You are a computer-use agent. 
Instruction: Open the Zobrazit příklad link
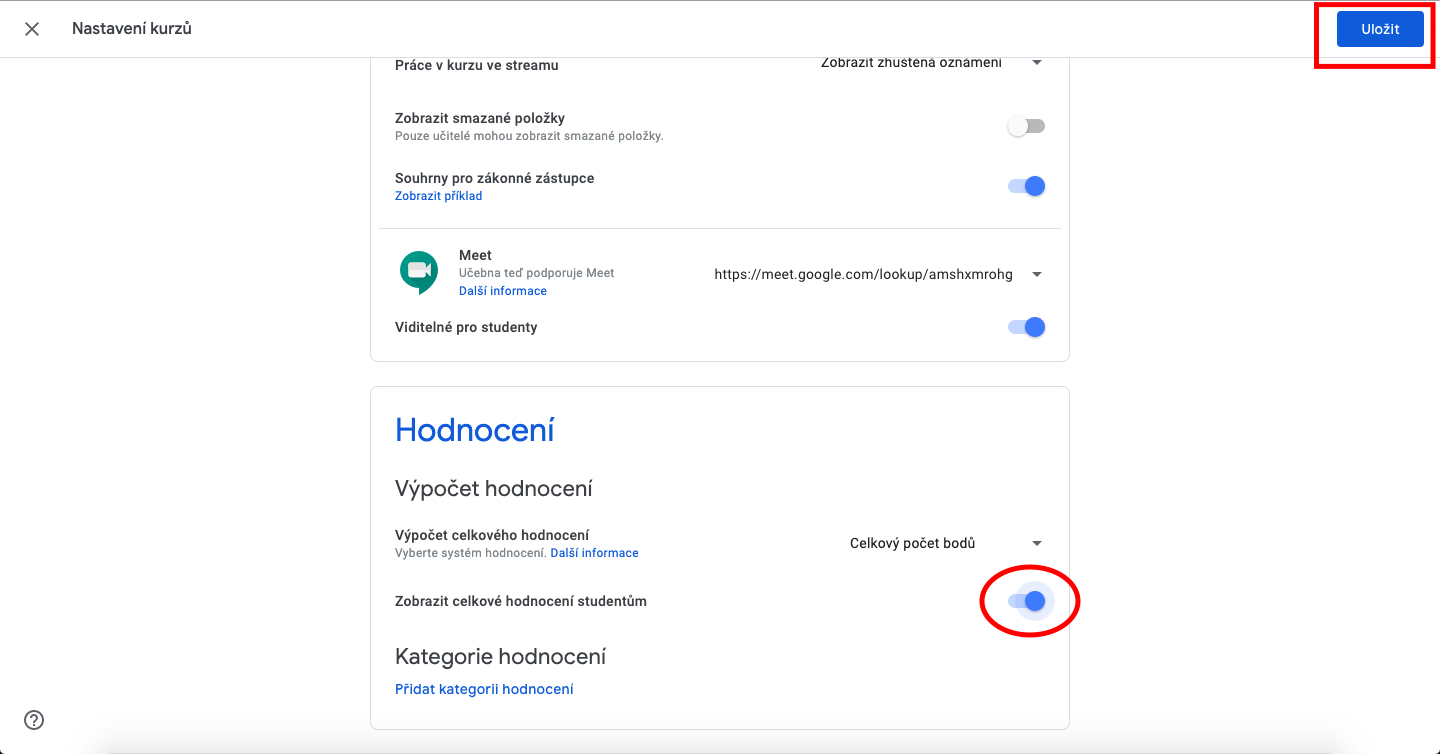coord(438,196)
